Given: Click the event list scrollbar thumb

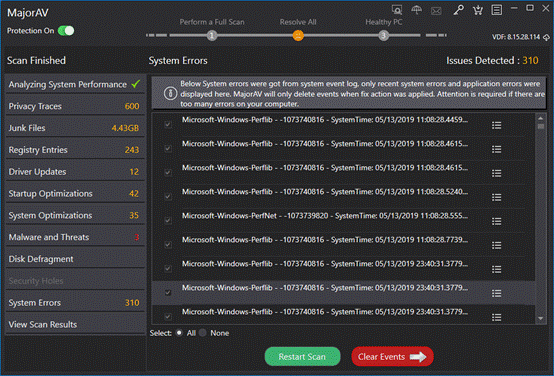Looking at the screenshot, I should 541,126.
